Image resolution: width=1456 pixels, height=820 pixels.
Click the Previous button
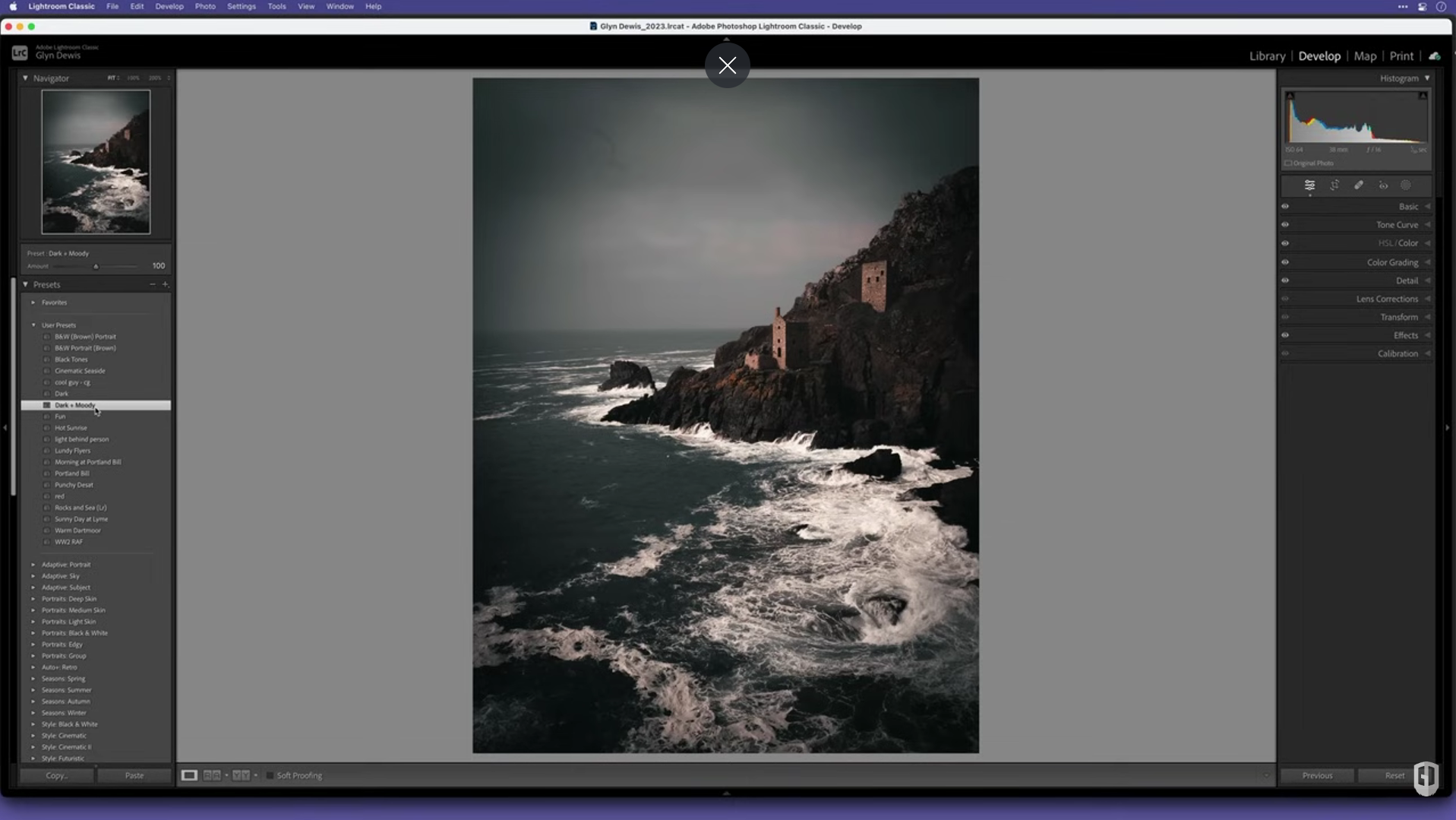pos(1317,775)
